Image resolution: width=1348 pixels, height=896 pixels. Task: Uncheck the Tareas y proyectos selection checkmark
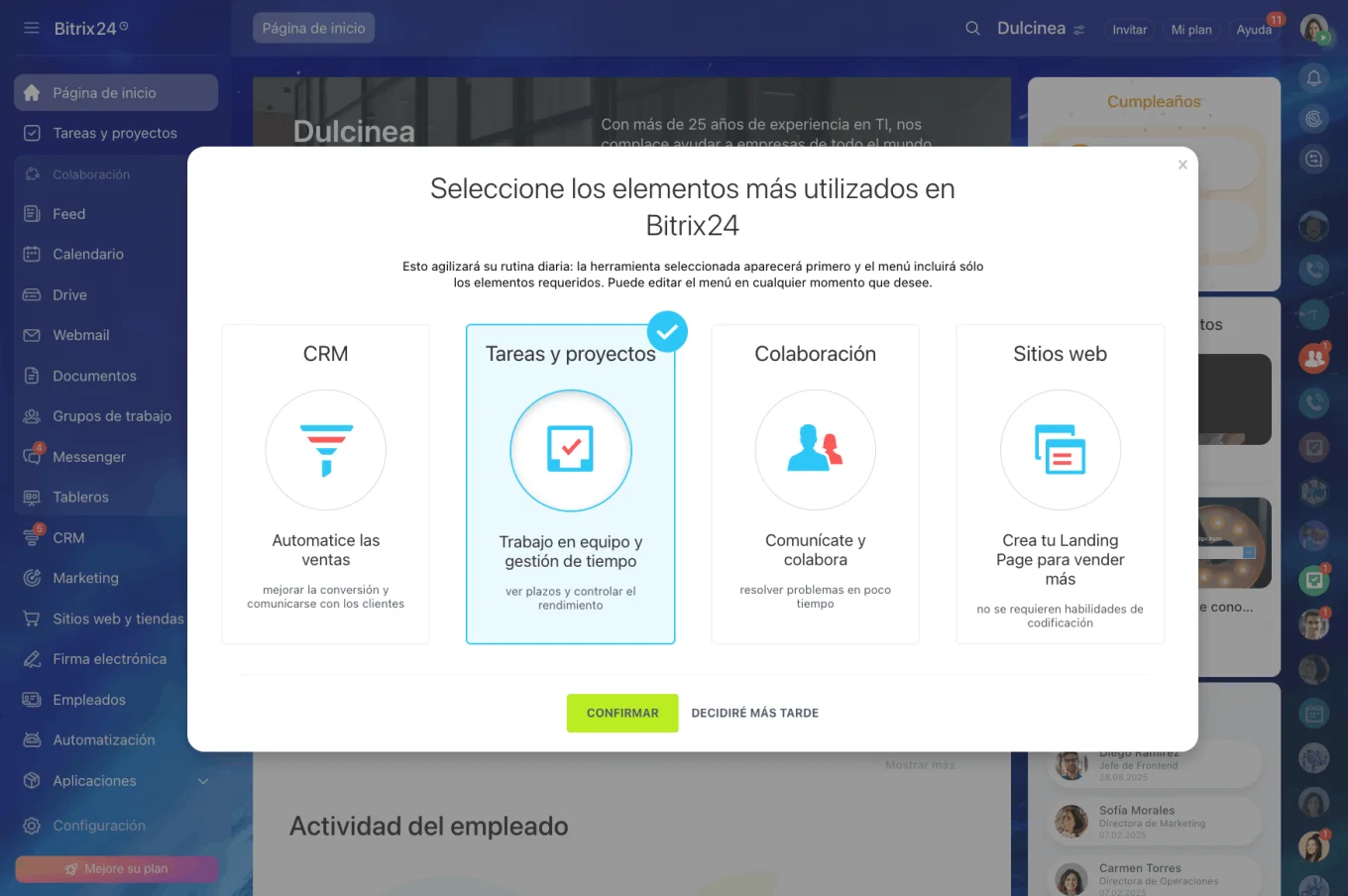coord(667,332)
